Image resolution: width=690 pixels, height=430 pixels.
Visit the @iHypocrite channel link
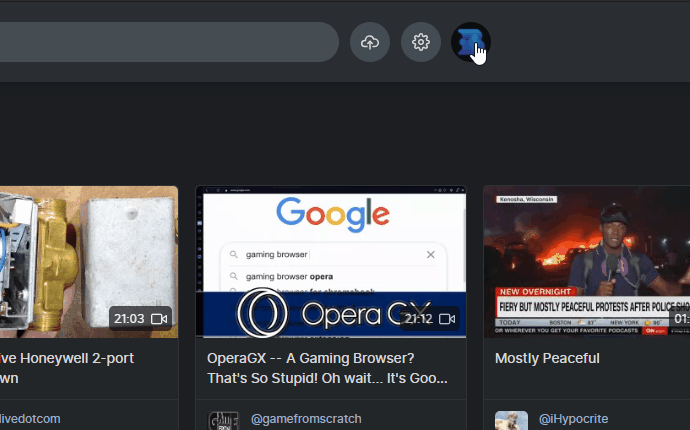pyautogui.click(x=573, y=419)
